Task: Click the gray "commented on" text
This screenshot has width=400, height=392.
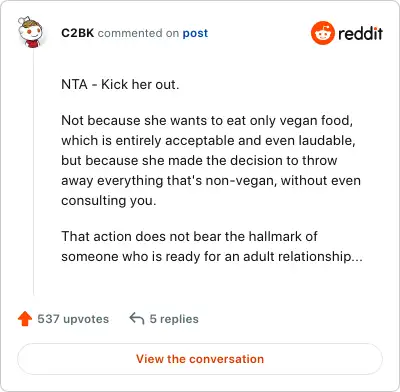Action: tap(138, 33)
